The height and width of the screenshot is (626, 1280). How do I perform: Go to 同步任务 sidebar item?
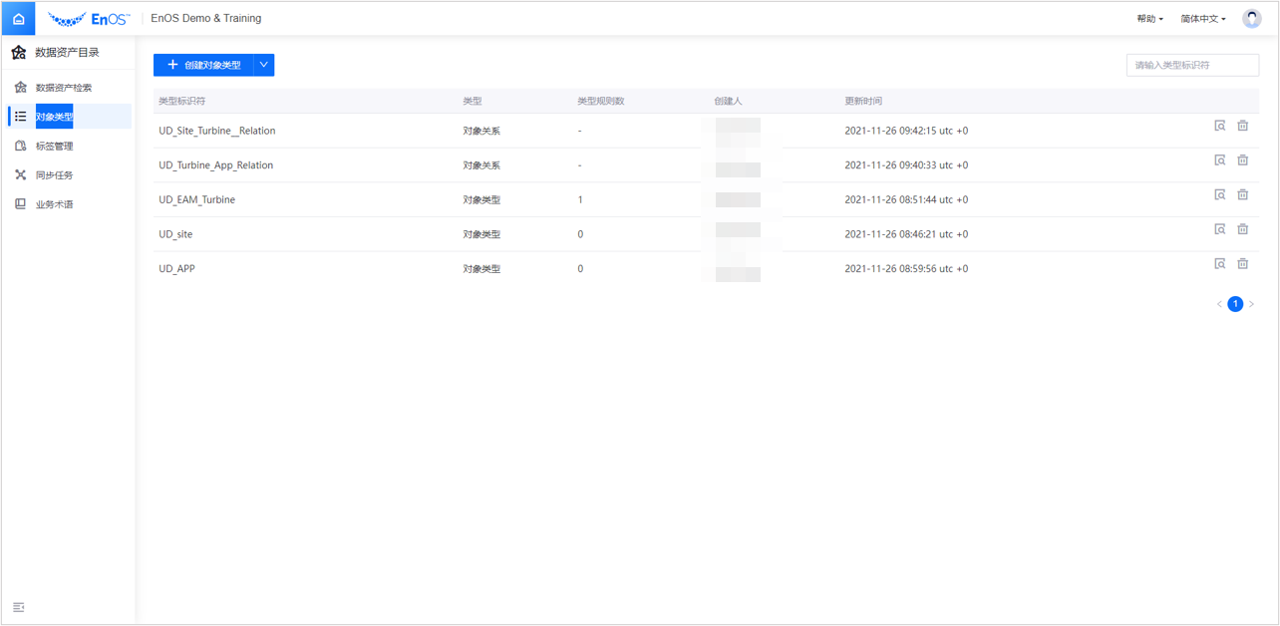pyautogui.click(x=54, y=175)
